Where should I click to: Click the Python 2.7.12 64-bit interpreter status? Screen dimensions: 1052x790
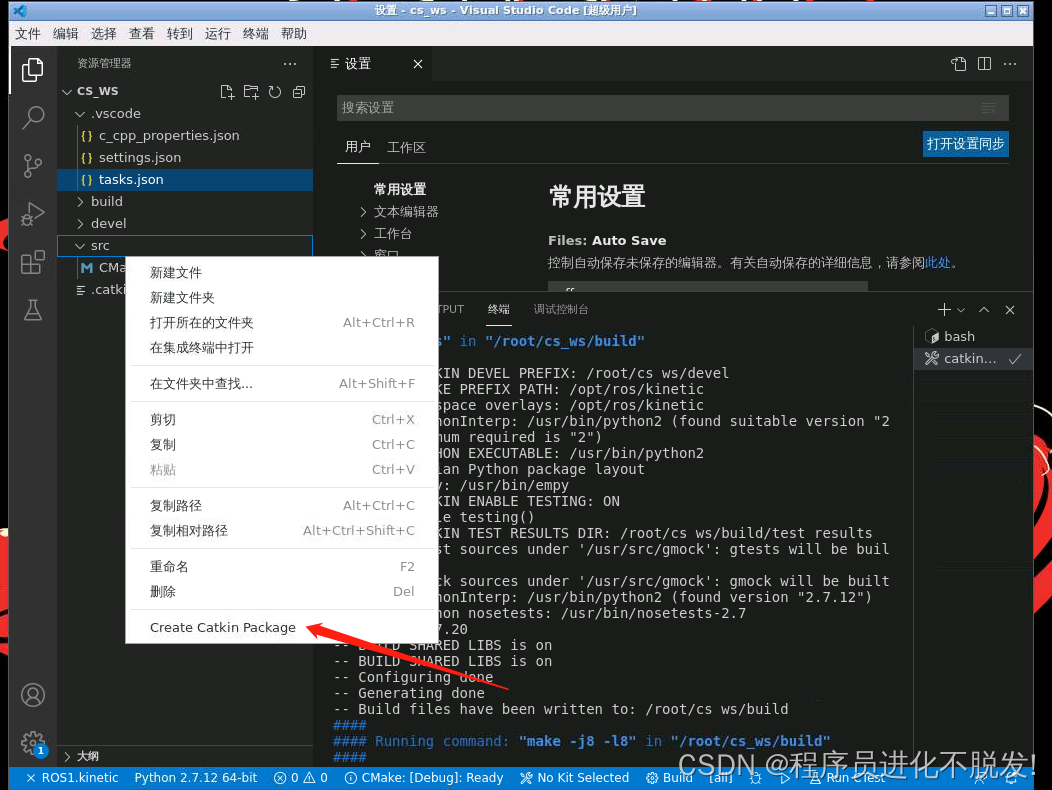pos(195,777)
